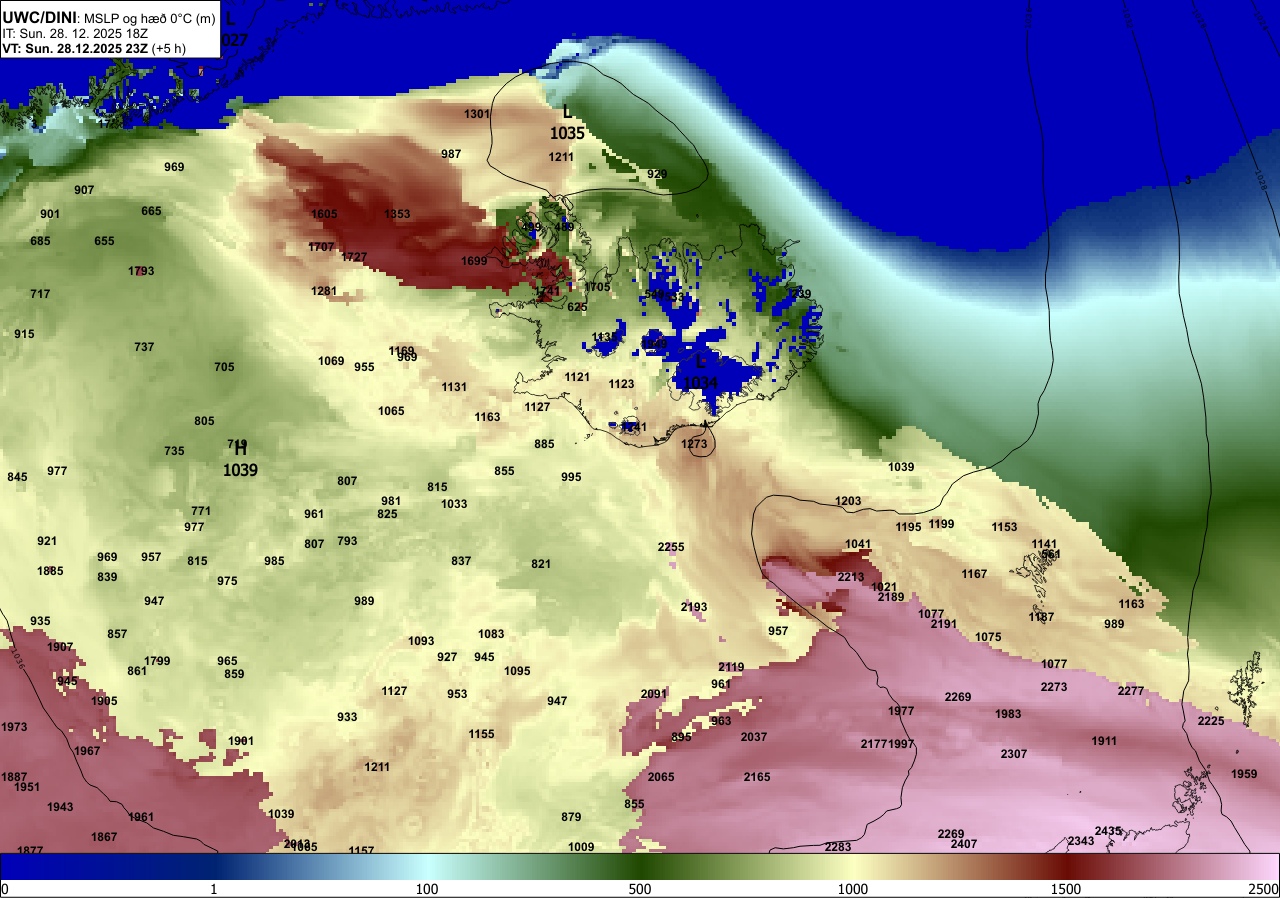This screenshot has width=1280, height=898.
Task: Click the height value 1727
Action: [354, 257]
